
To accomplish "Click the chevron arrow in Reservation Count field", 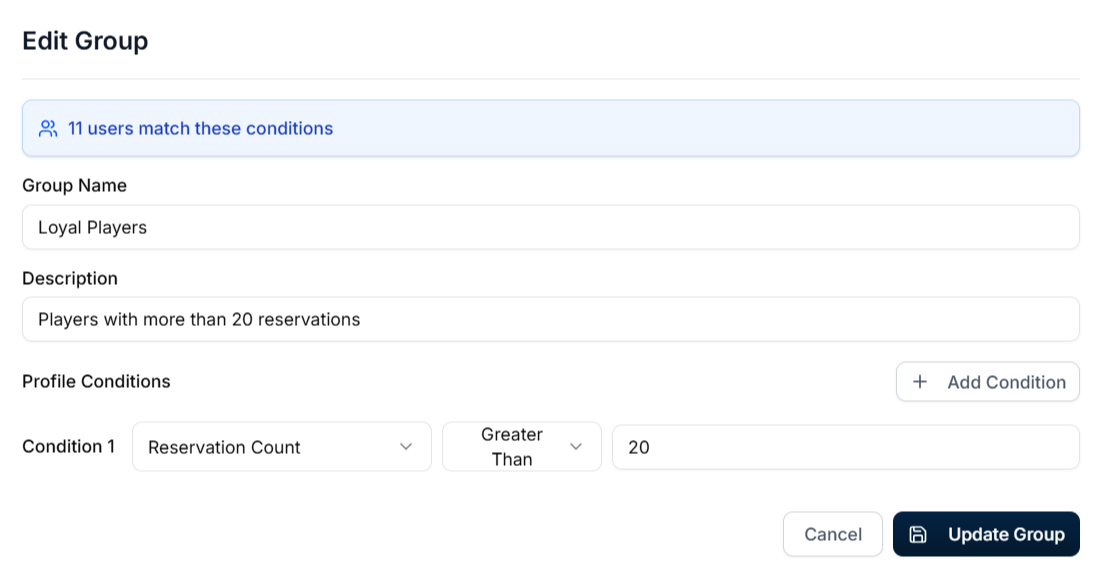I will (x=406, y=447).
